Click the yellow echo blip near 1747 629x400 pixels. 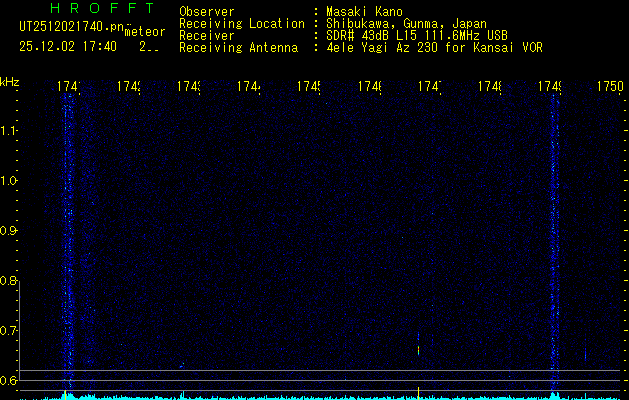(x=418, y=349)
